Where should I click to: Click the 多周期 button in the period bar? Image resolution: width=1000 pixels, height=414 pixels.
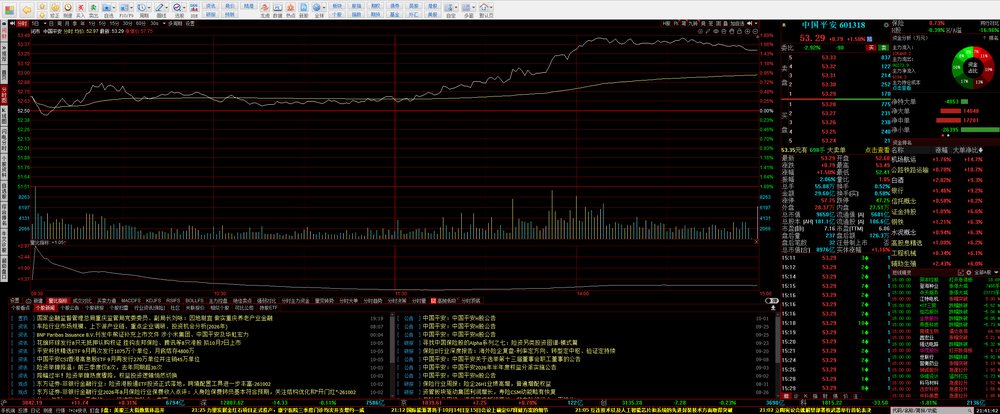click(x=175, y=23)
